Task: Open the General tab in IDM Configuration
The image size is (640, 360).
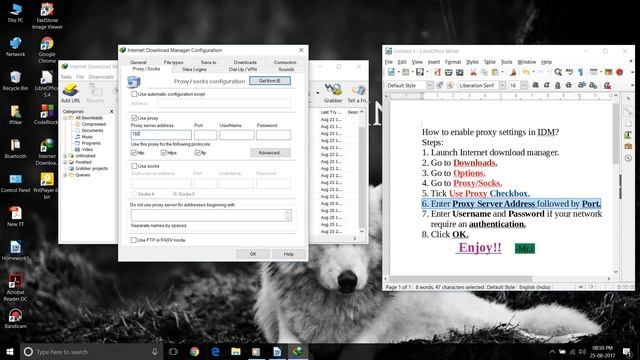Action: pyautogui.click(x=138, y=62)
